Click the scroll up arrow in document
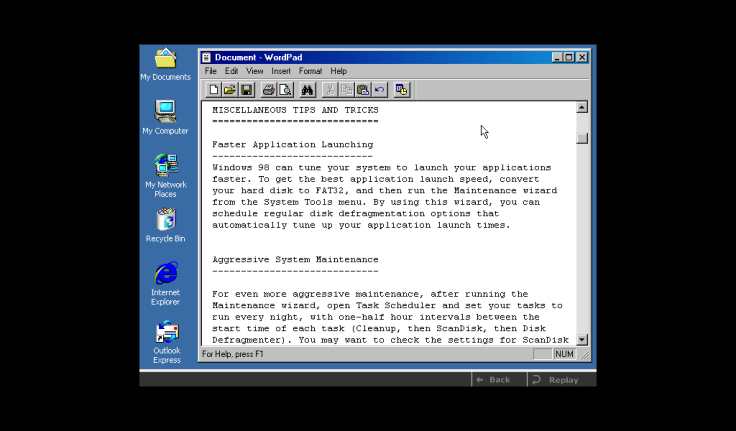Viewport: 736px width, 431px height. click(582, 107)
